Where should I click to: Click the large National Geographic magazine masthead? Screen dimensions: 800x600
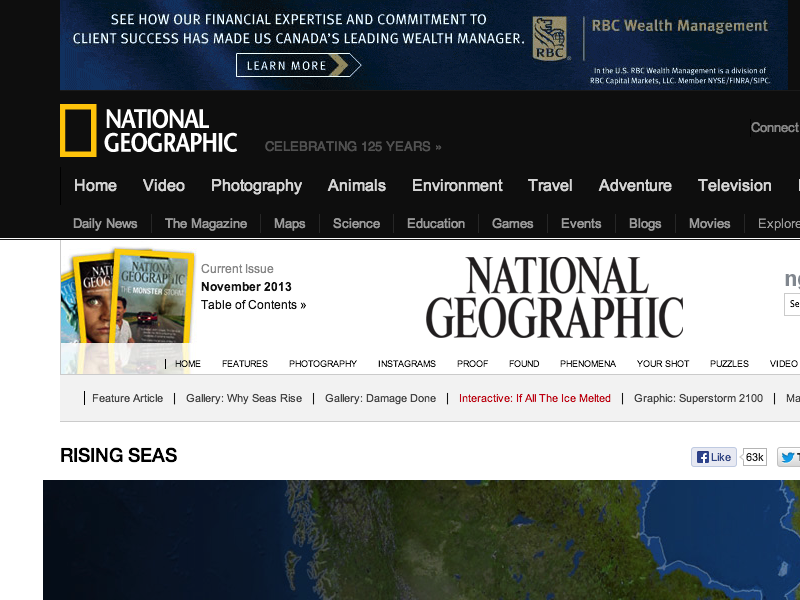[554, 297]
